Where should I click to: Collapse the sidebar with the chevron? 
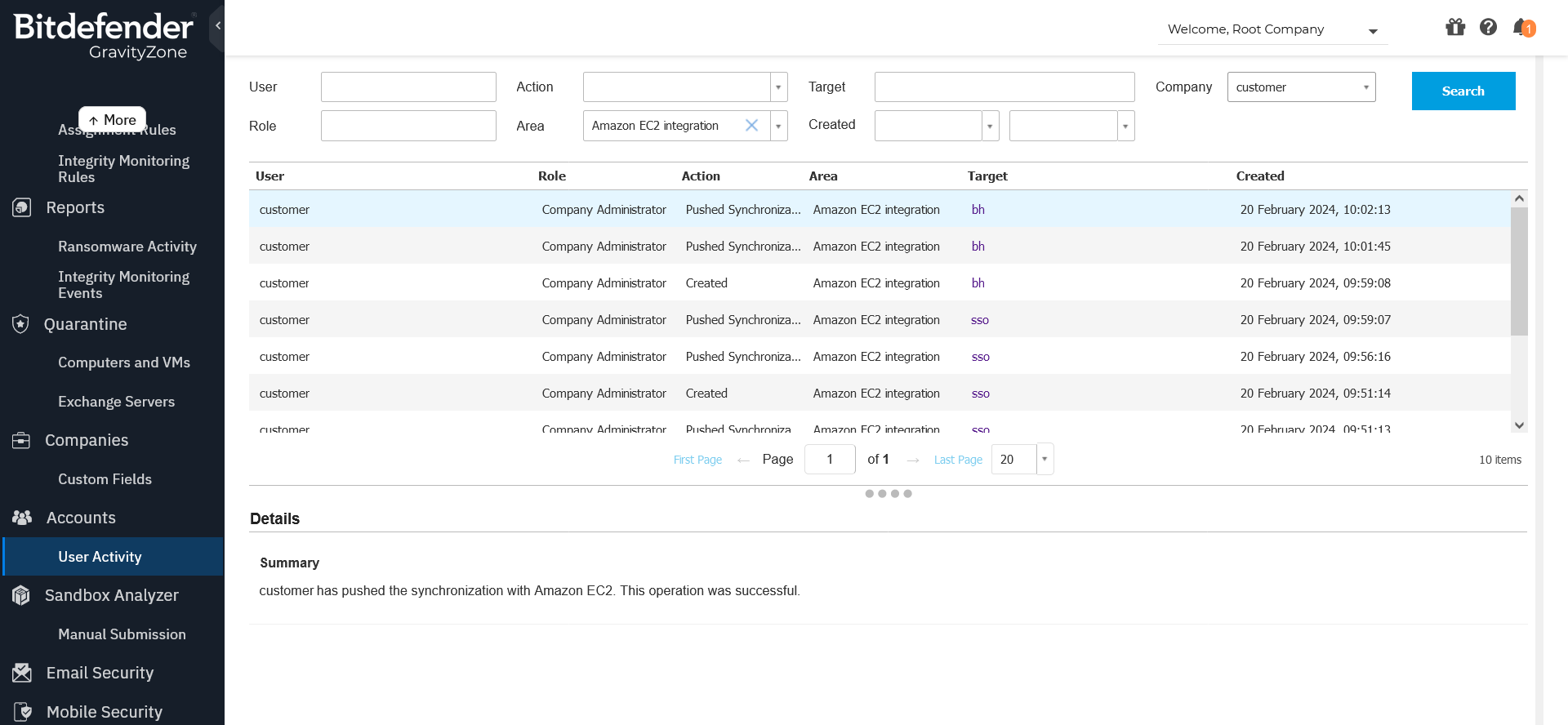218,26
